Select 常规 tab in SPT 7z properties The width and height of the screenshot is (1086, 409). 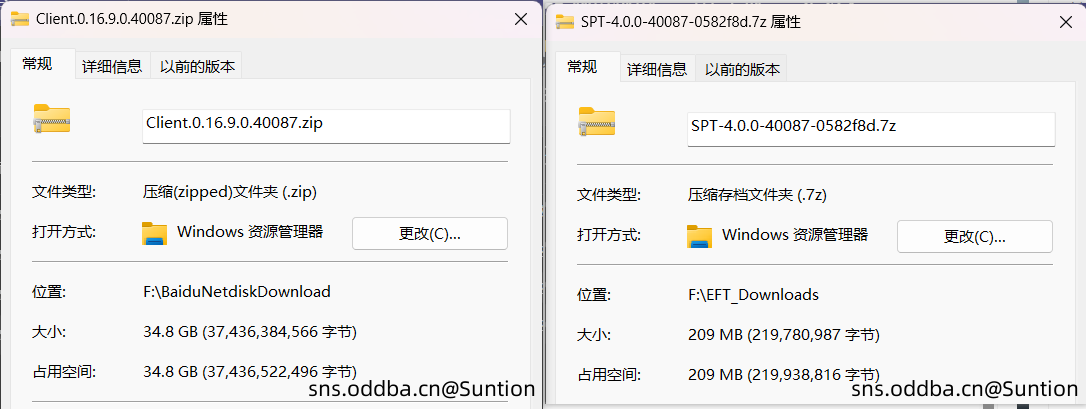[x=582, y=67]
